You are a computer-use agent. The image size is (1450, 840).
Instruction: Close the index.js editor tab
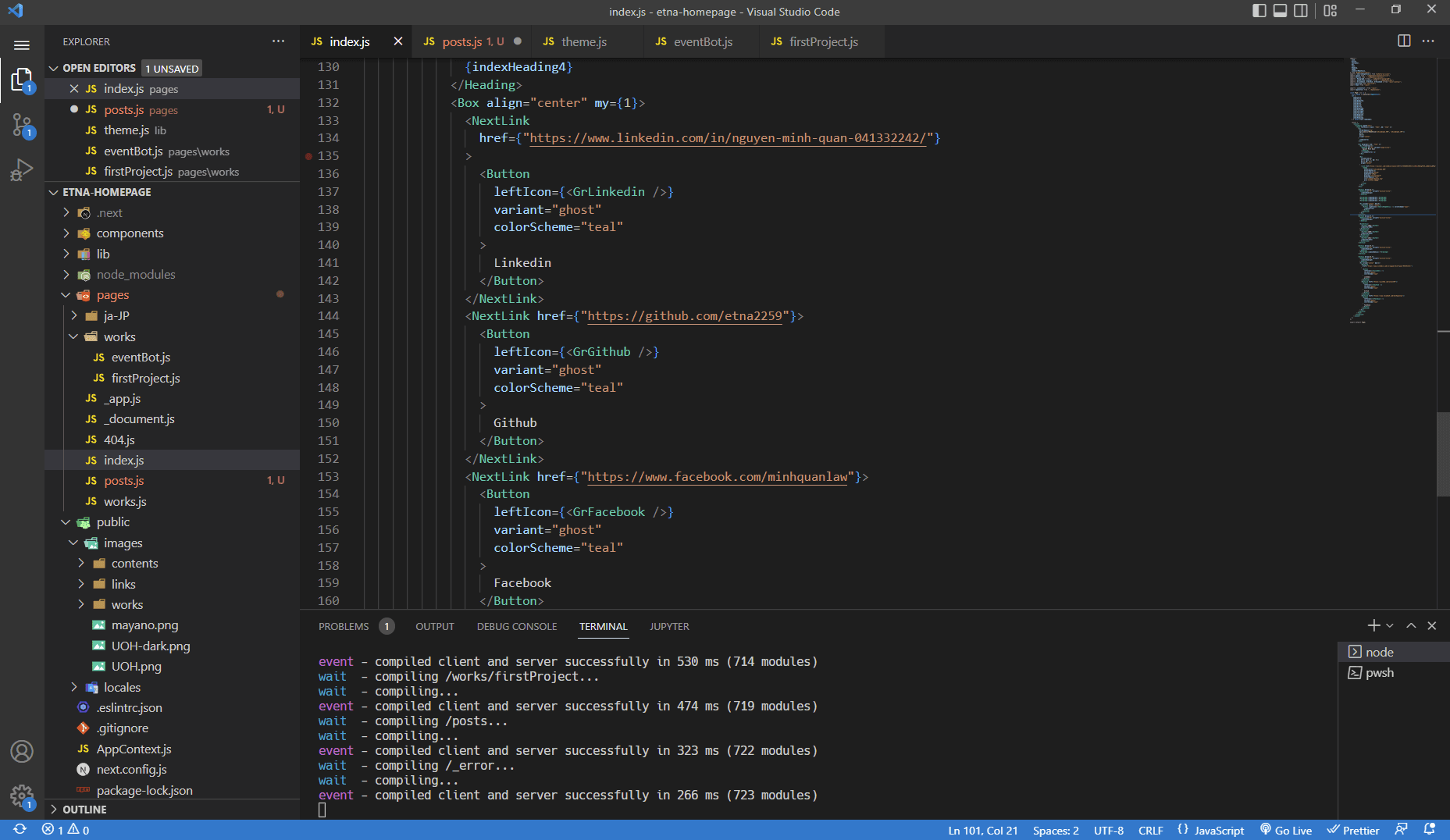coord(398,41)
